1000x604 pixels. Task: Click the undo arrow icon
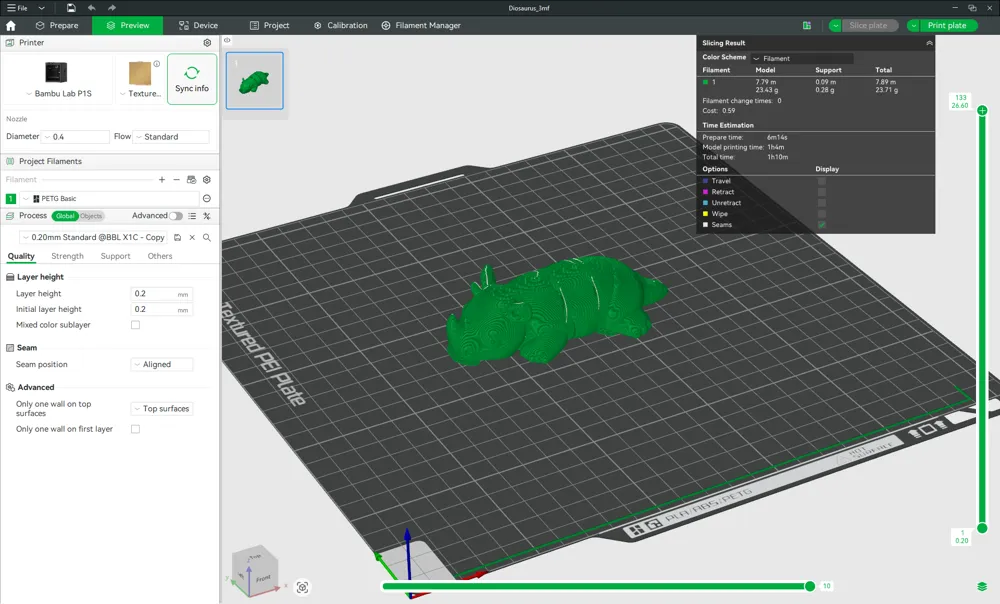(x=92, y=8)
